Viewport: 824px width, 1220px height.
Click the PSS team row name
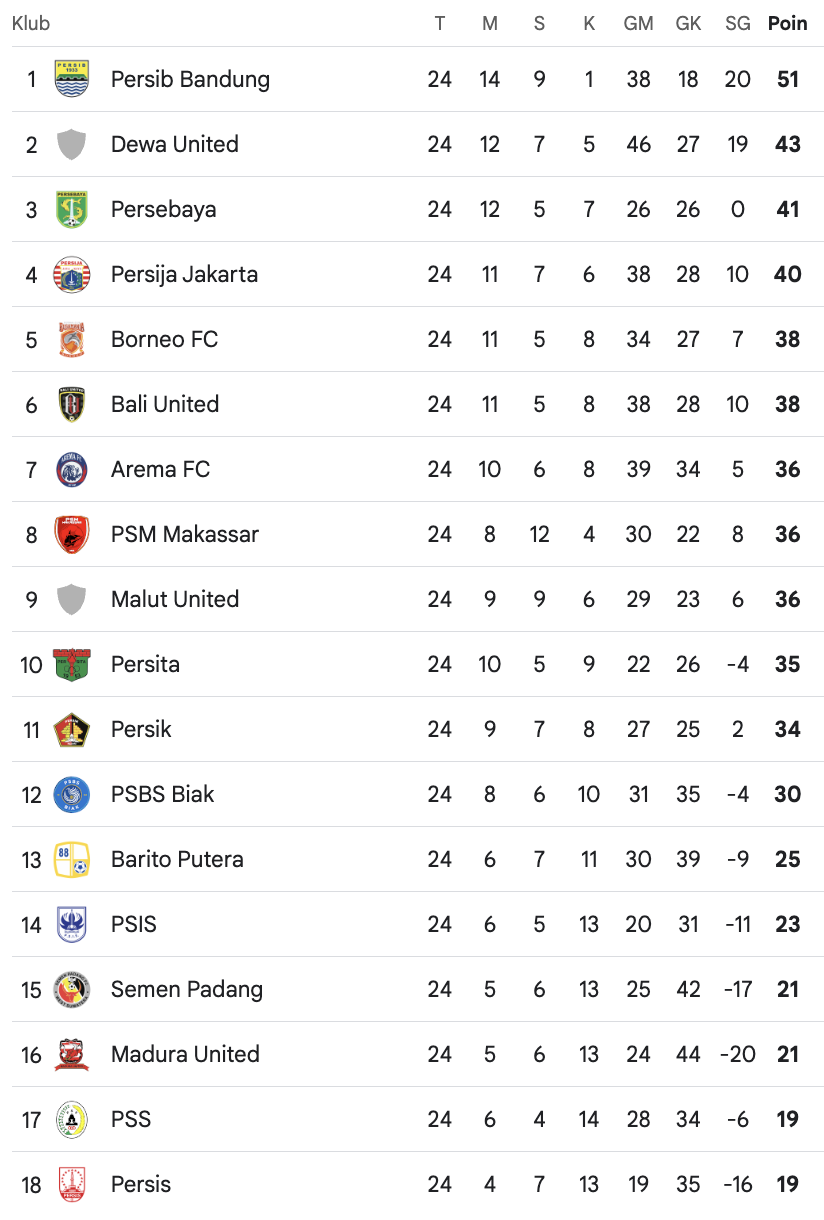131,1119
